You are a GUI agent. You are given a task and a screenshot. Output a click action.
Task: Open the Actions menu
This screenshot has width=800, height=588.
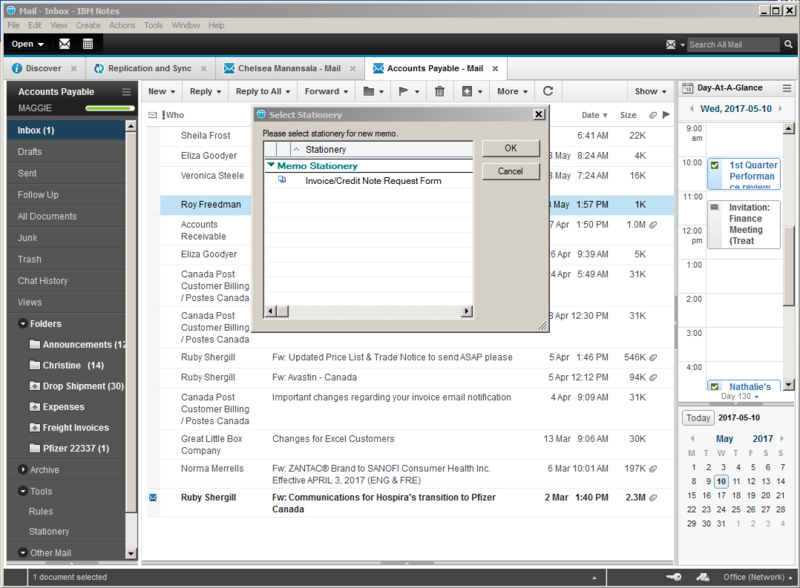122,25
